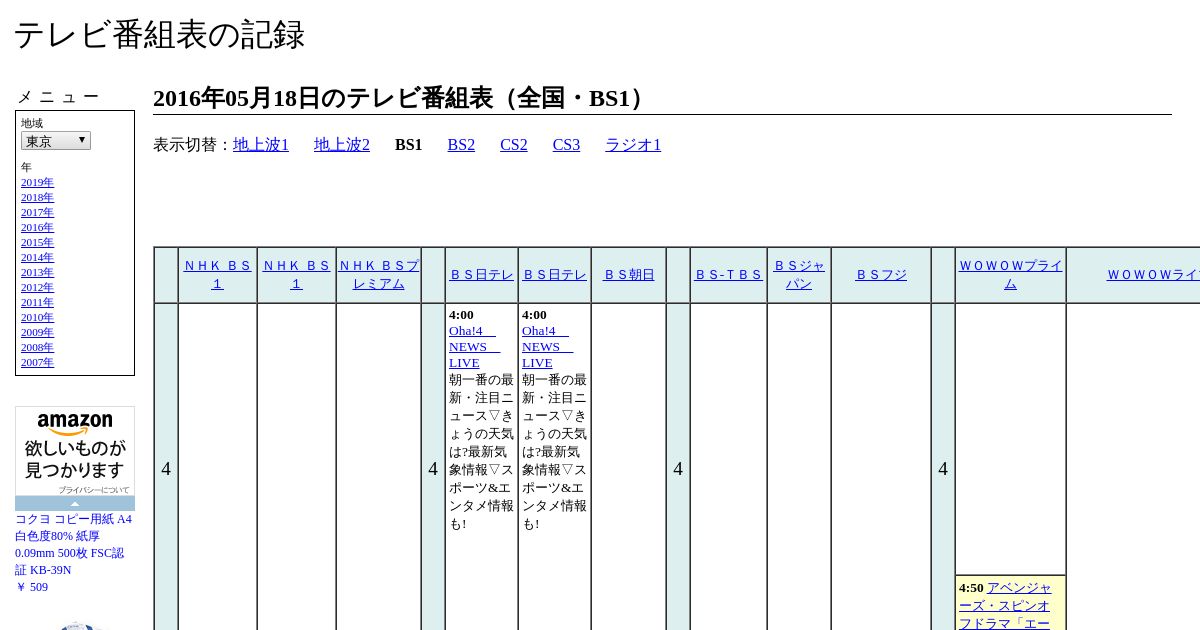Open the コクヨ コピー用紙 product link
The width and height of the screenshot is (1200, 630).
pyautogui.click(x=73, y=545)
